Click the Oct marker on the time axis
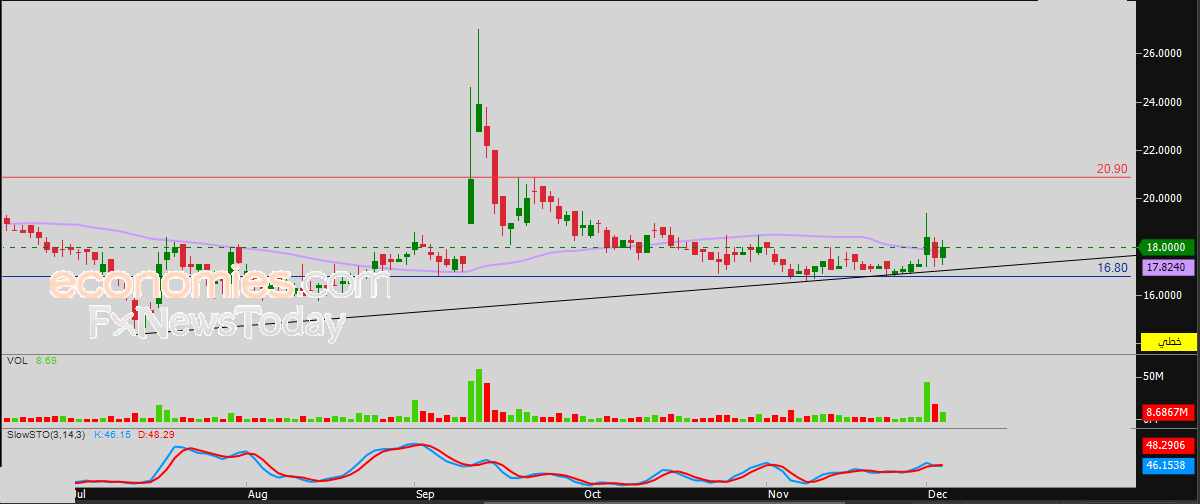 [x=592, y=493]
